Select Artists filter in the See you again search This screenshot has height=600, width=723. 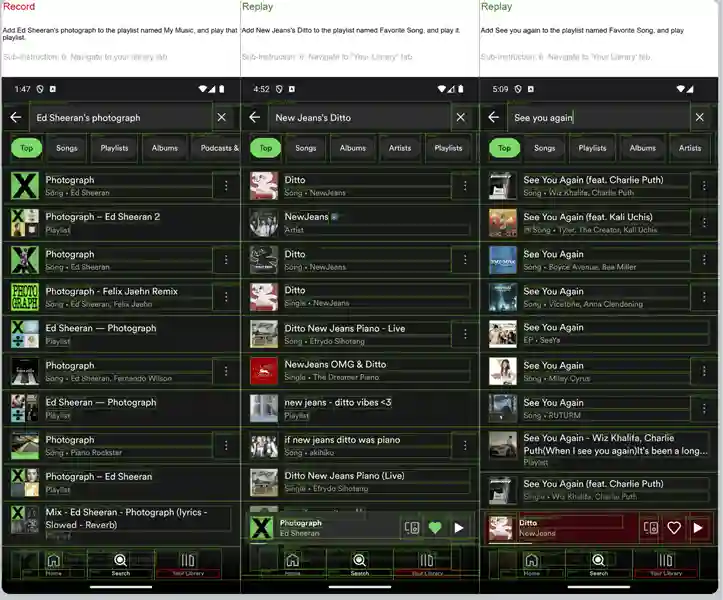click(690, 148)
